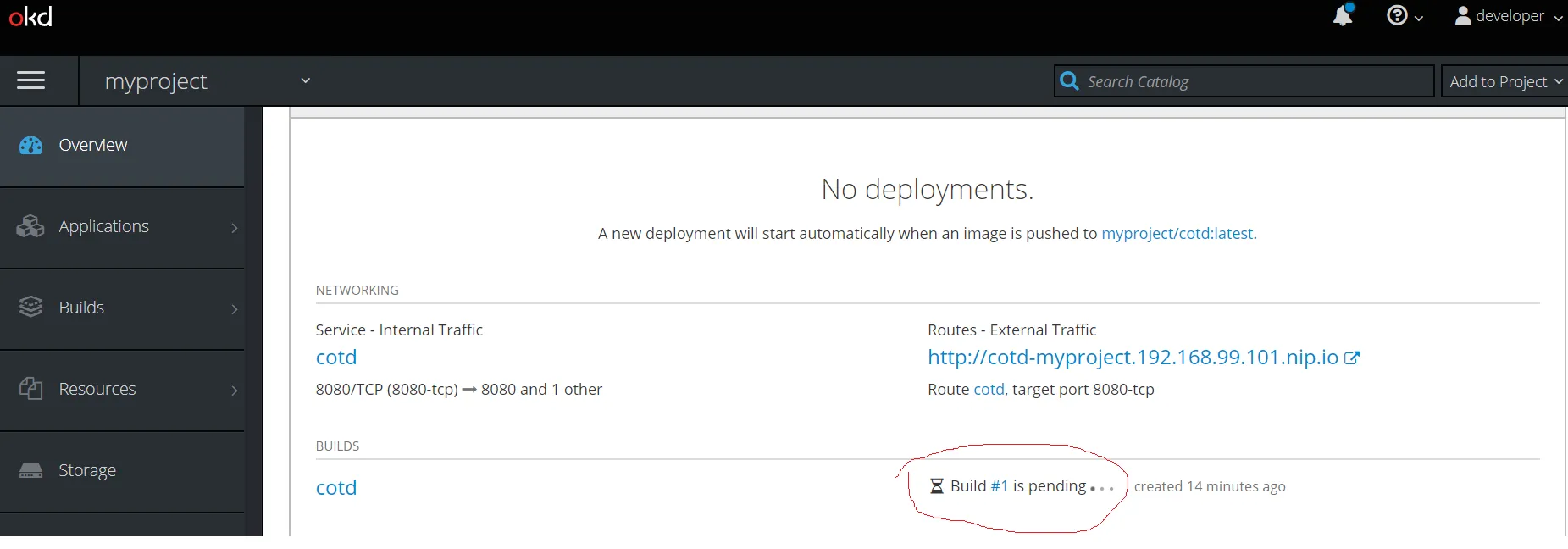Viewport: 1568px width, 549px height.
Task: Open the developer user menu
Action: [1509, 16]
